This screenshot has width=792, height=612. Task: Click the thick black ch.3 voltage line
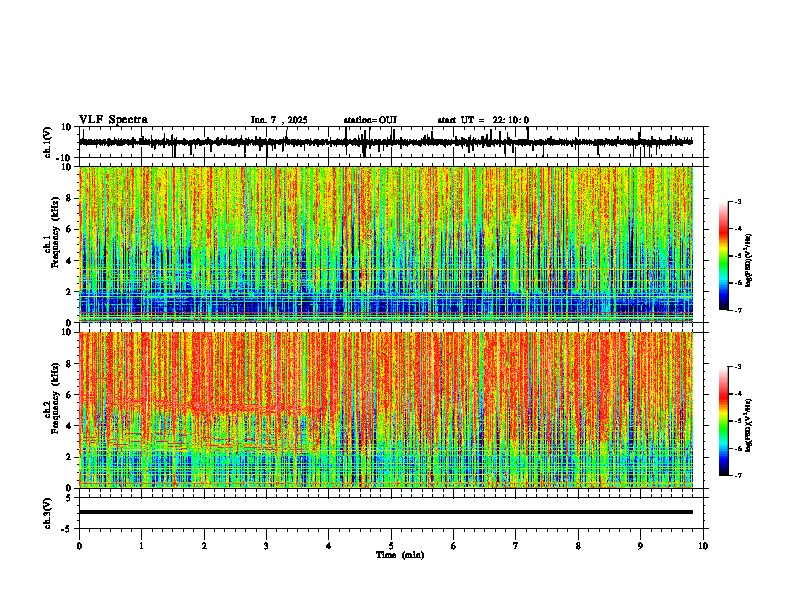(386, 512)
